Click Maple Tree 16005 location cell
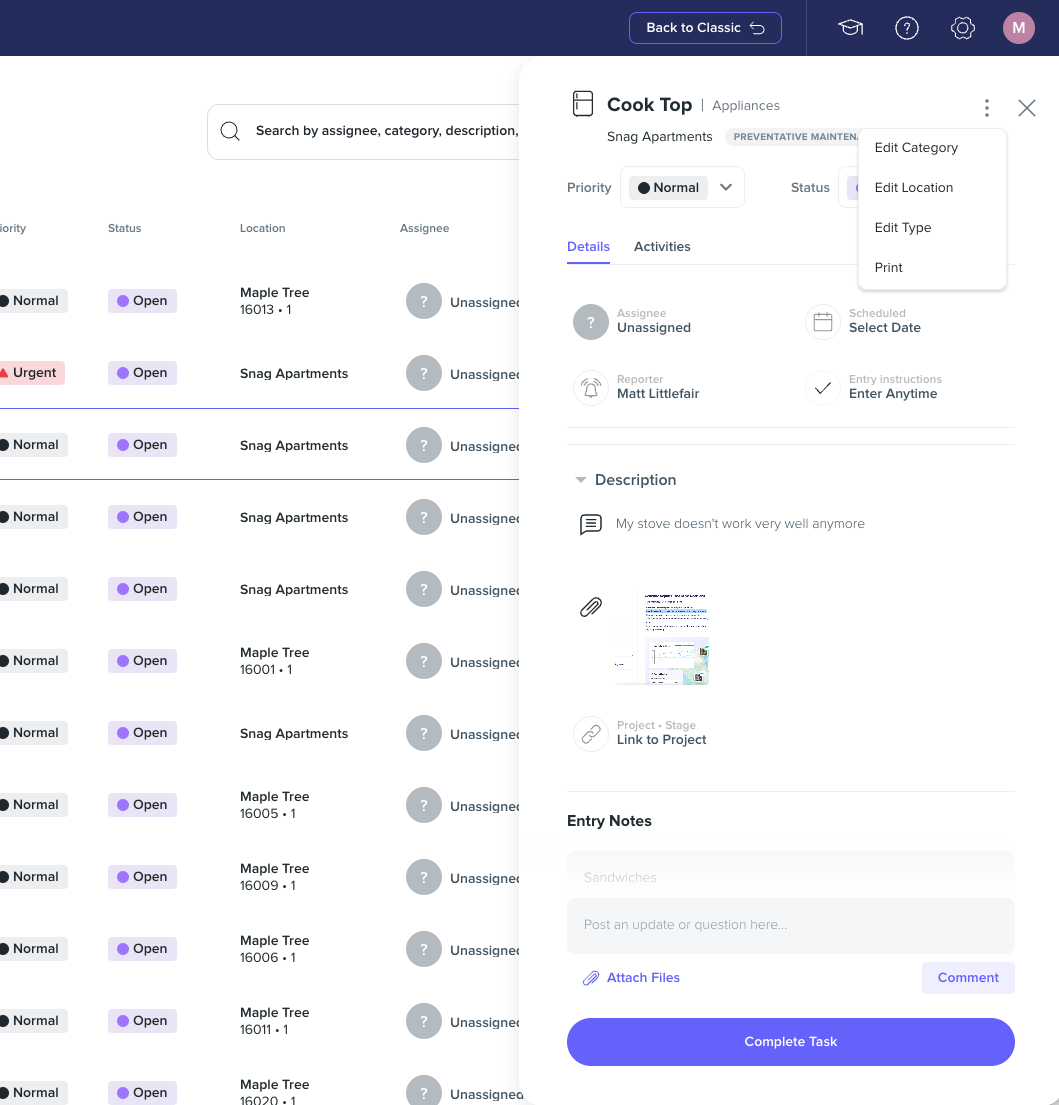Viewport: 1059px width, 1105px height. tap(274, 805)
